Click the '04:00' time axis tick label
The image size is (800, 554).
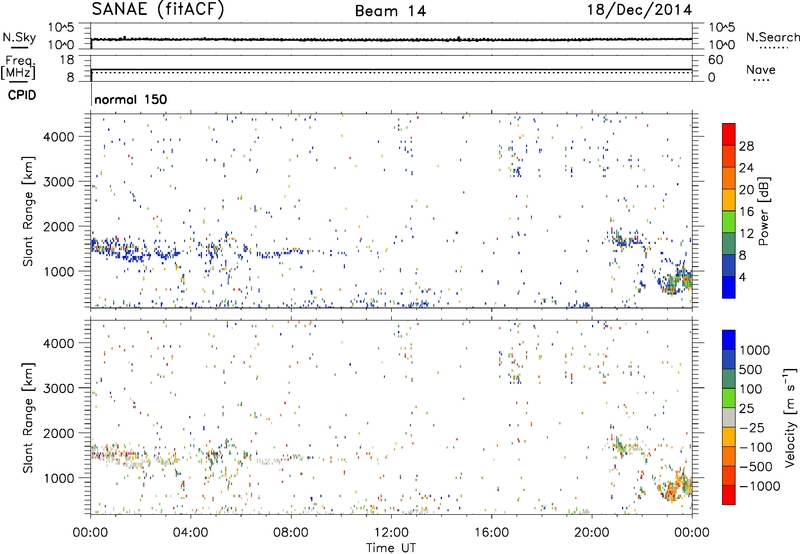190,533
